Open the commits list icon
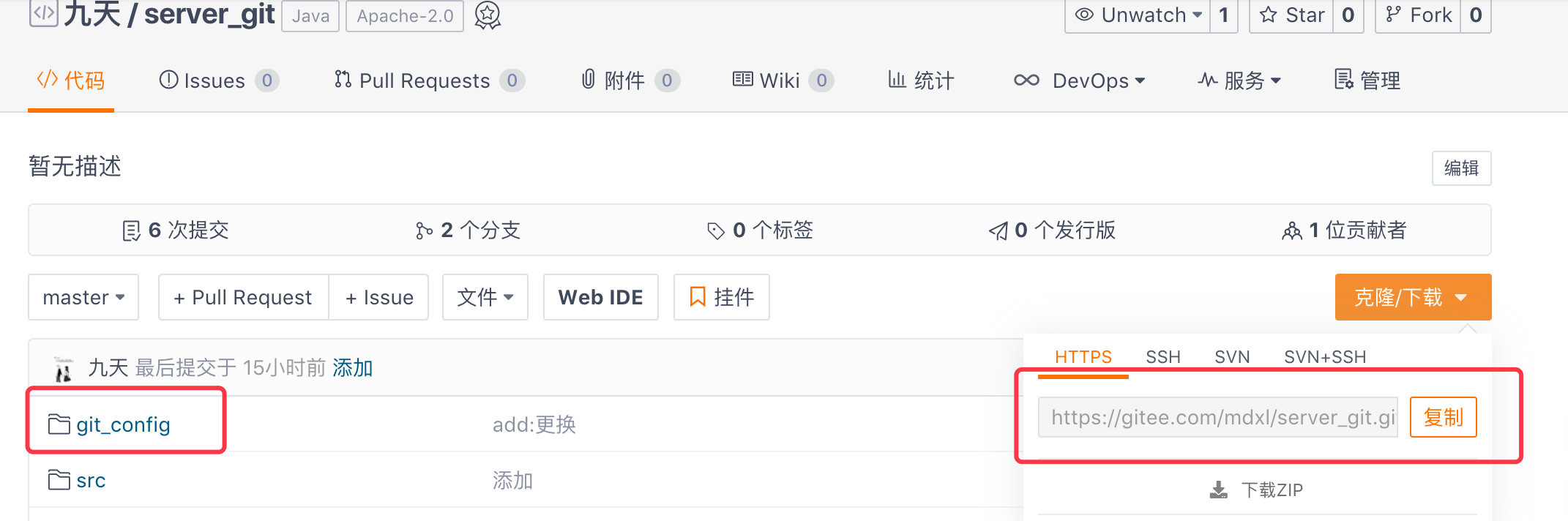The image size is (1568, 521). click(131, 231)
